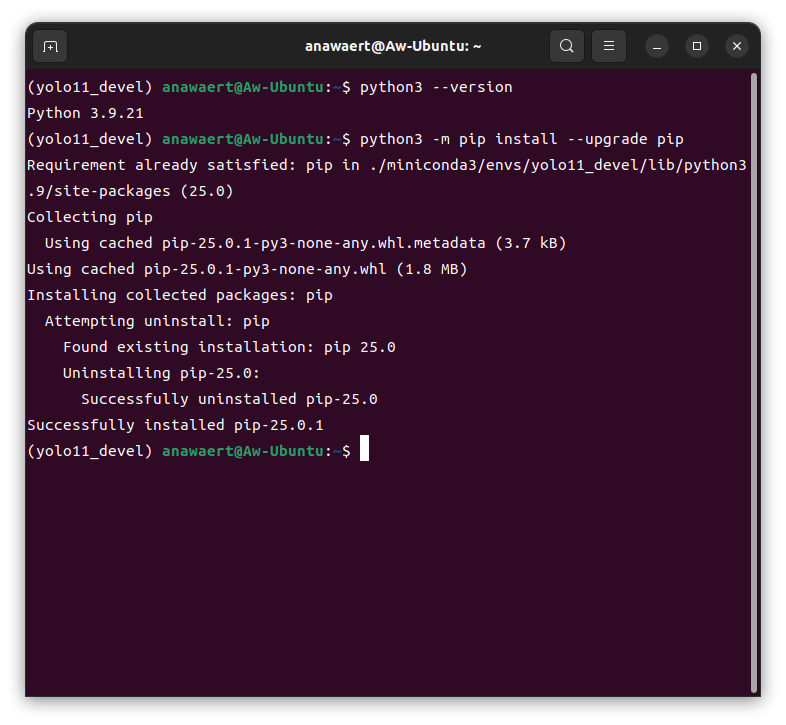Viewport: 786px width, 725px height.
Task: Minimize the terminal window
Action: click(x=657, y=46)
